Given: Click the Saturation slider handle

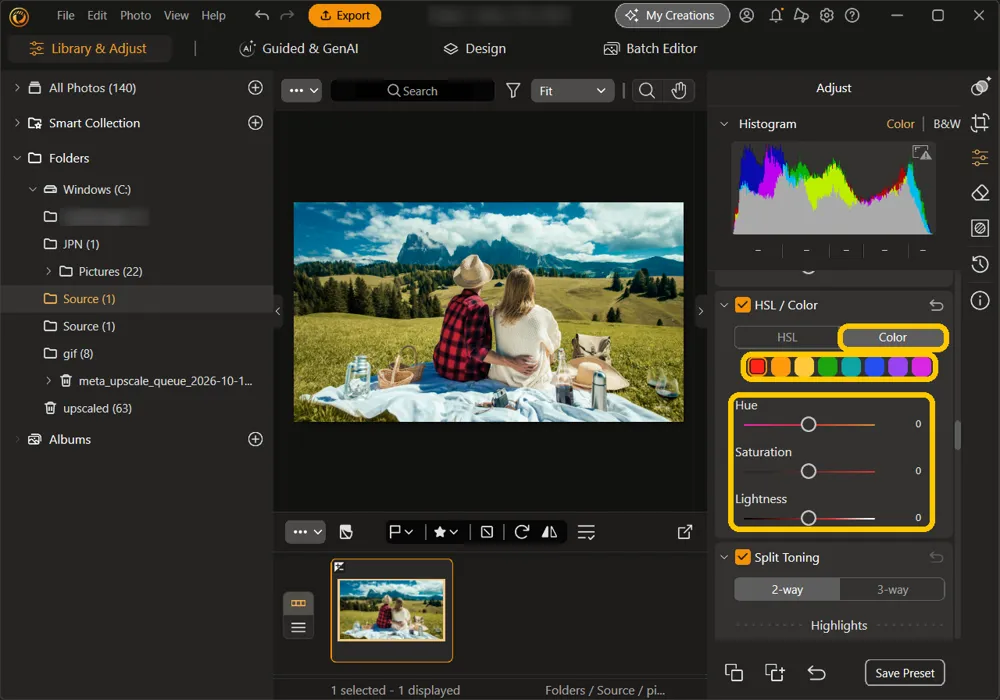Looking at the screenshot, I should [x=808, y=471].
